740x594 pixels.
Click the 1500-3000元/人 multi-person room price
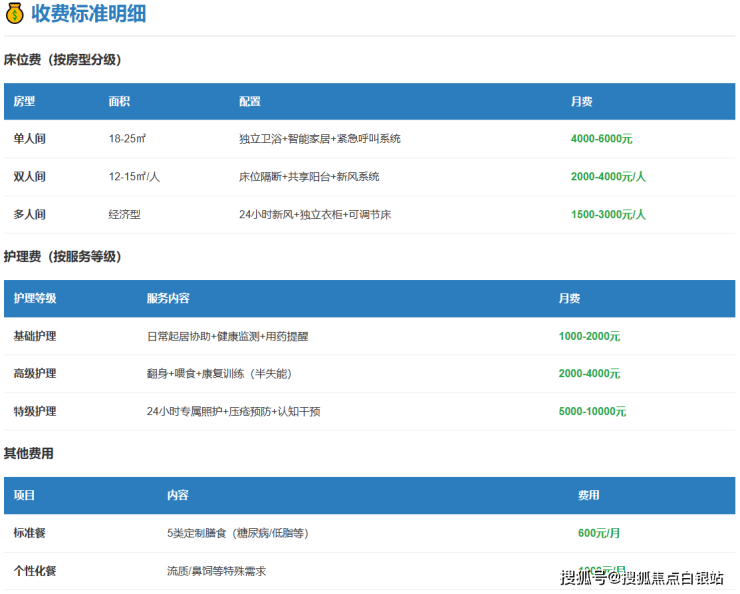(608, 215)
